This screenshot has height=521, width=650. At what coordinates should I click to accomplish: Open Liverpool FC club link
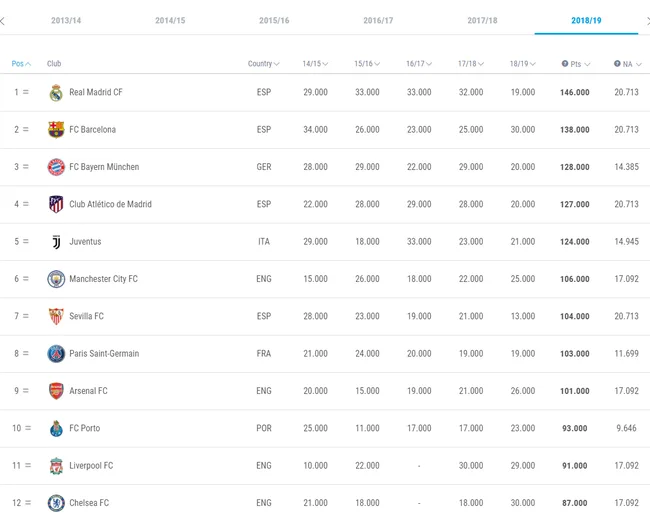click(91, 465)
